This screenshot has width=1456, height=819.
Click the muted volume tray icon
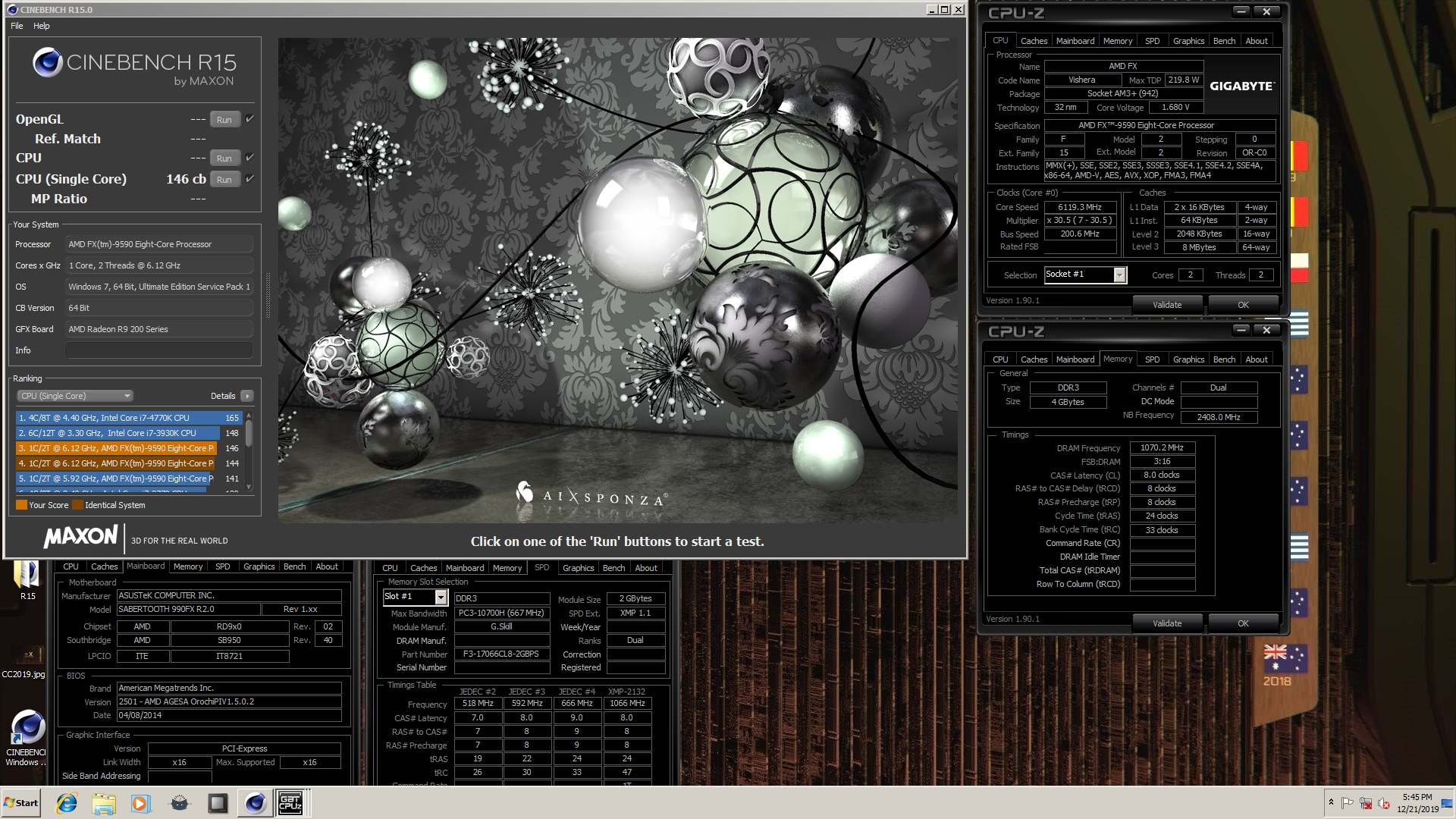pyautogui.click(x=1384, y=803)
